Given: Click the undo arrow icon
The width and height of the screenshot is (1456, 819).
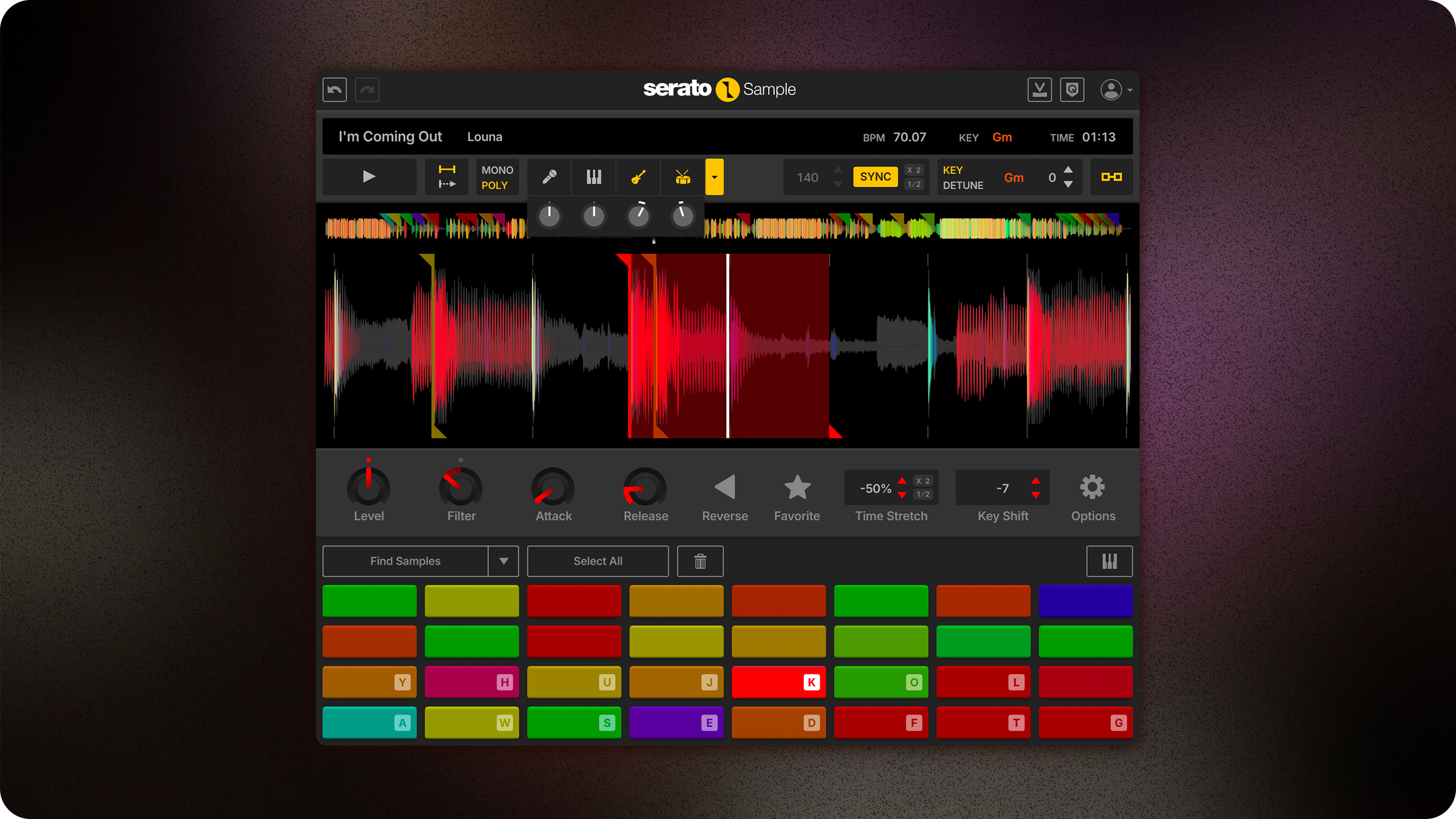Looking at the screenshot, I should [x=334, y=90].
